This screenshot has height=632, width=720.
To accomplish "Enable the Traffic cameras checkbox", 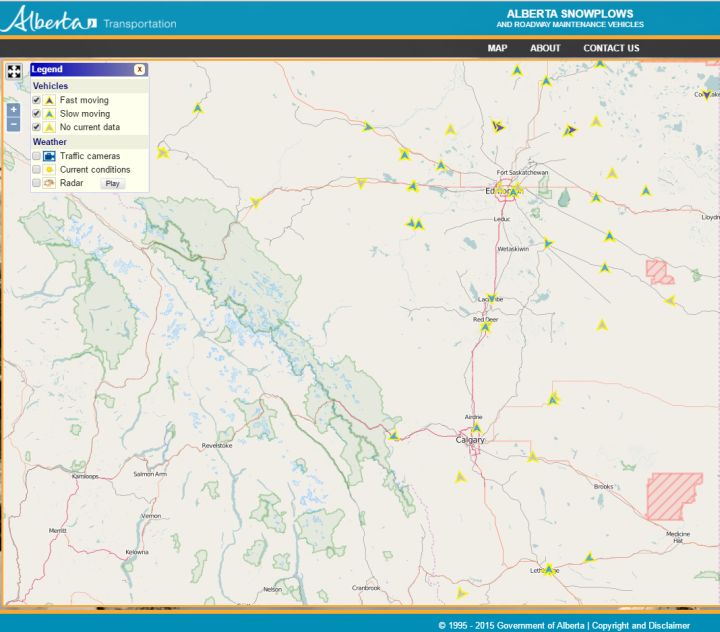I will pos(36,156).
